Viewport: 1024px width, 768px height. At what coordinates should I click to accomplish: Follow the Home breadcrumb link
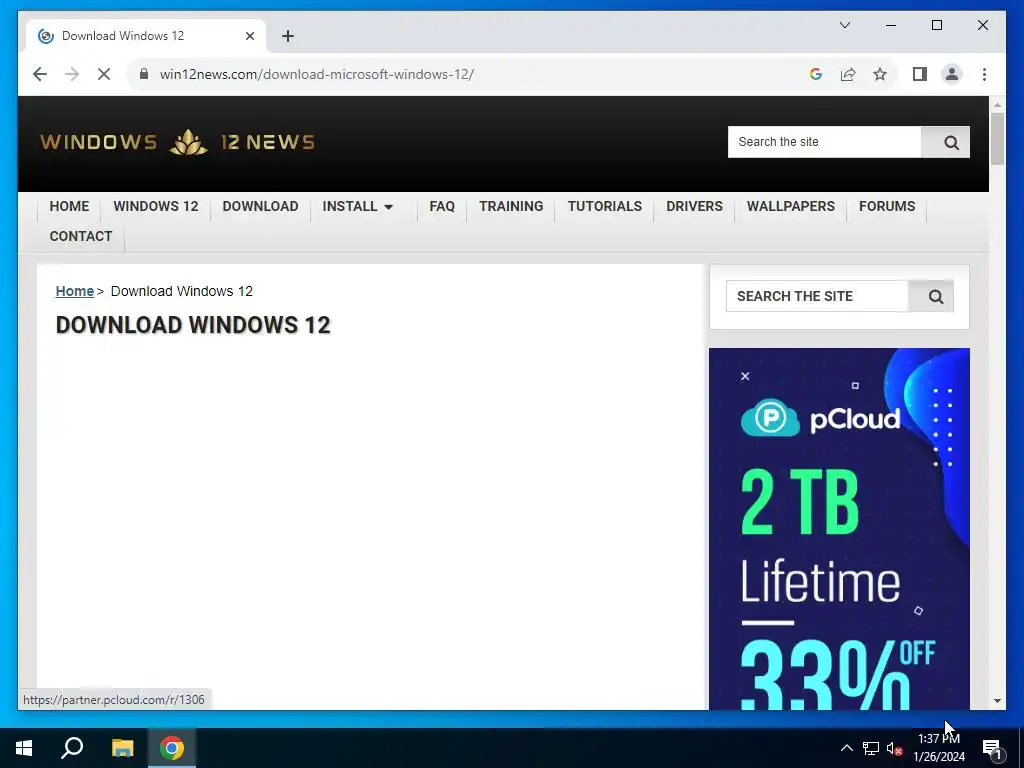coord(74,291)
